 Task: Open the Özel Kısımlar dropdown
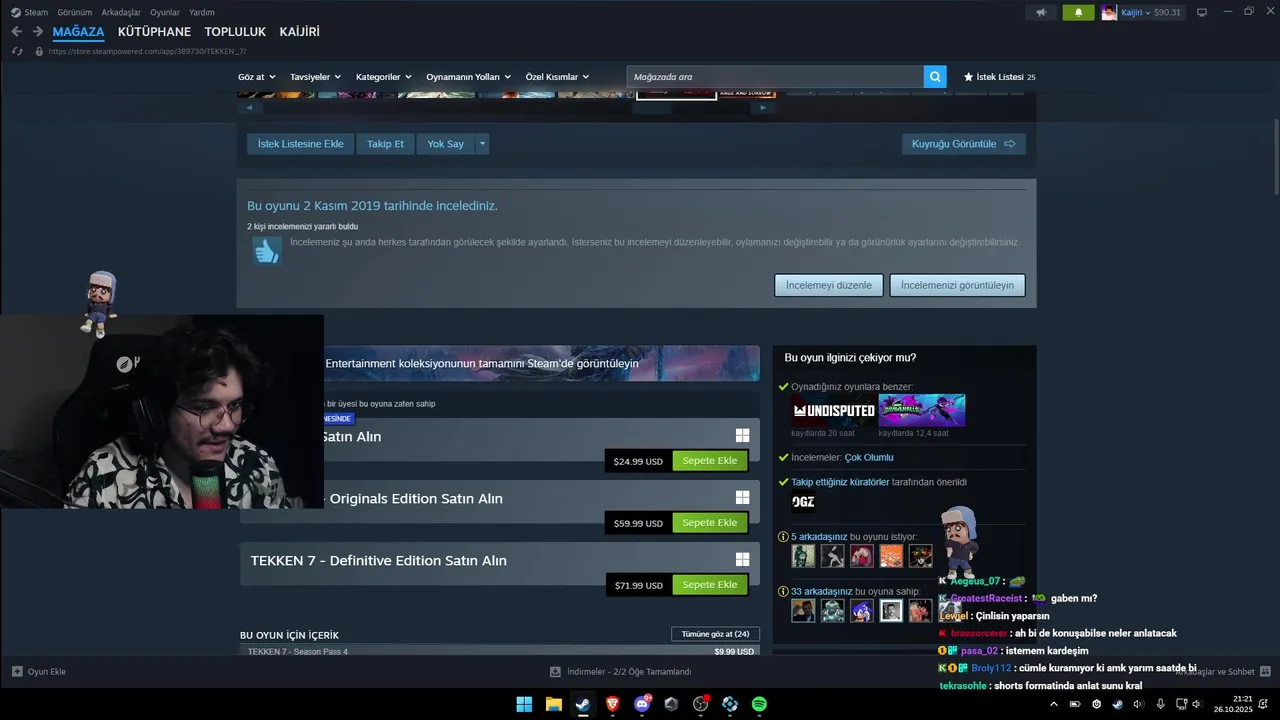point(557,77)
